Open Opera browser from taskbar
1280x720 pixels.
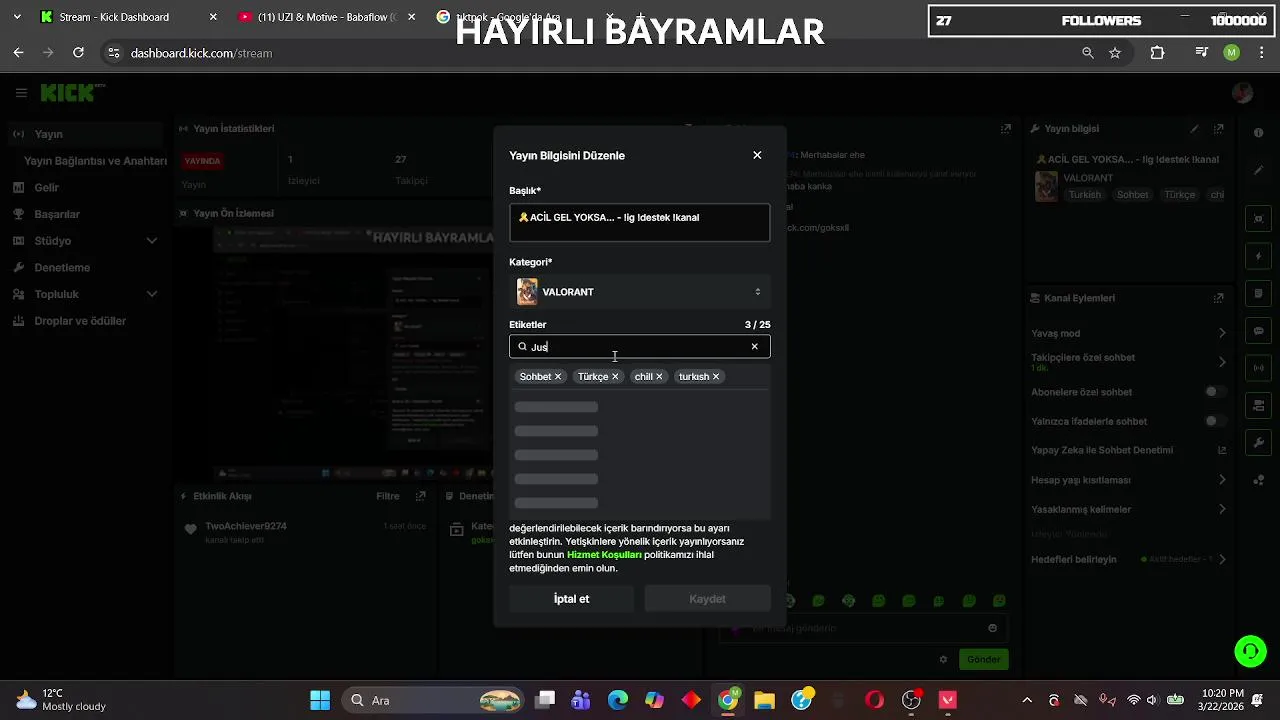tap(874, 700)
